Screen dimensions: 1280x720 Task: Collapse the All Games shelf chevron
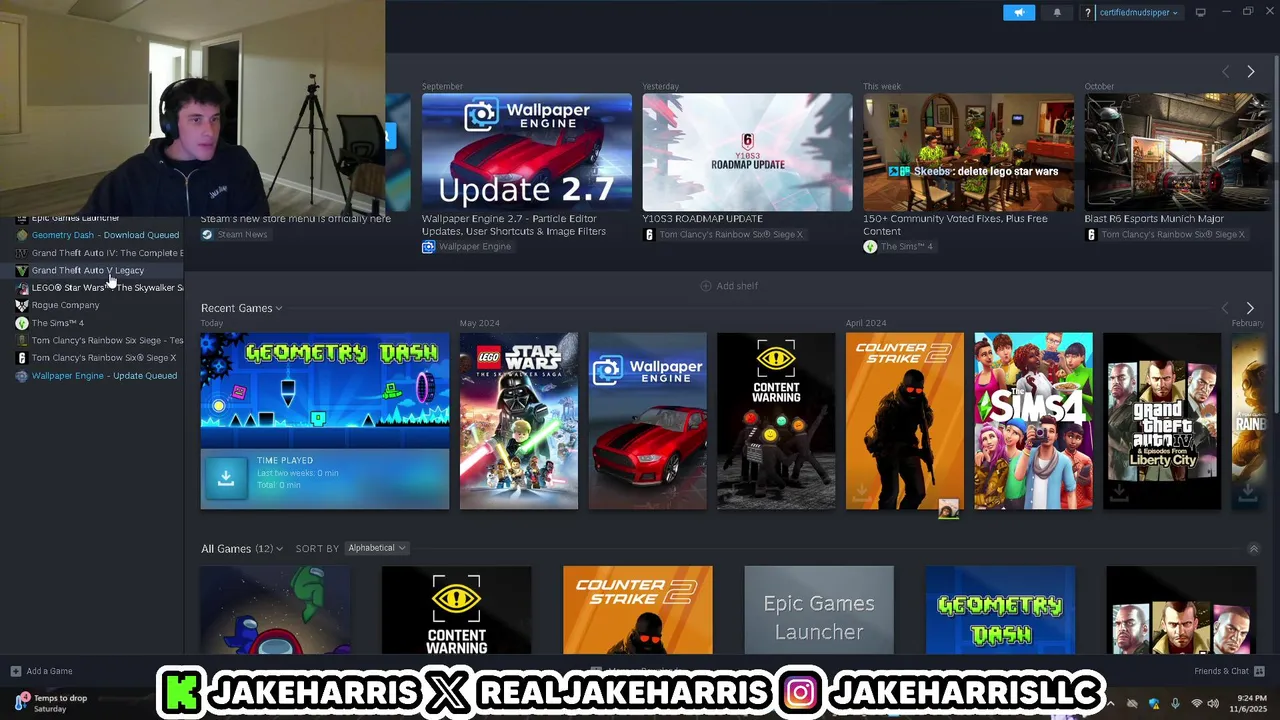coord(1253,548)
